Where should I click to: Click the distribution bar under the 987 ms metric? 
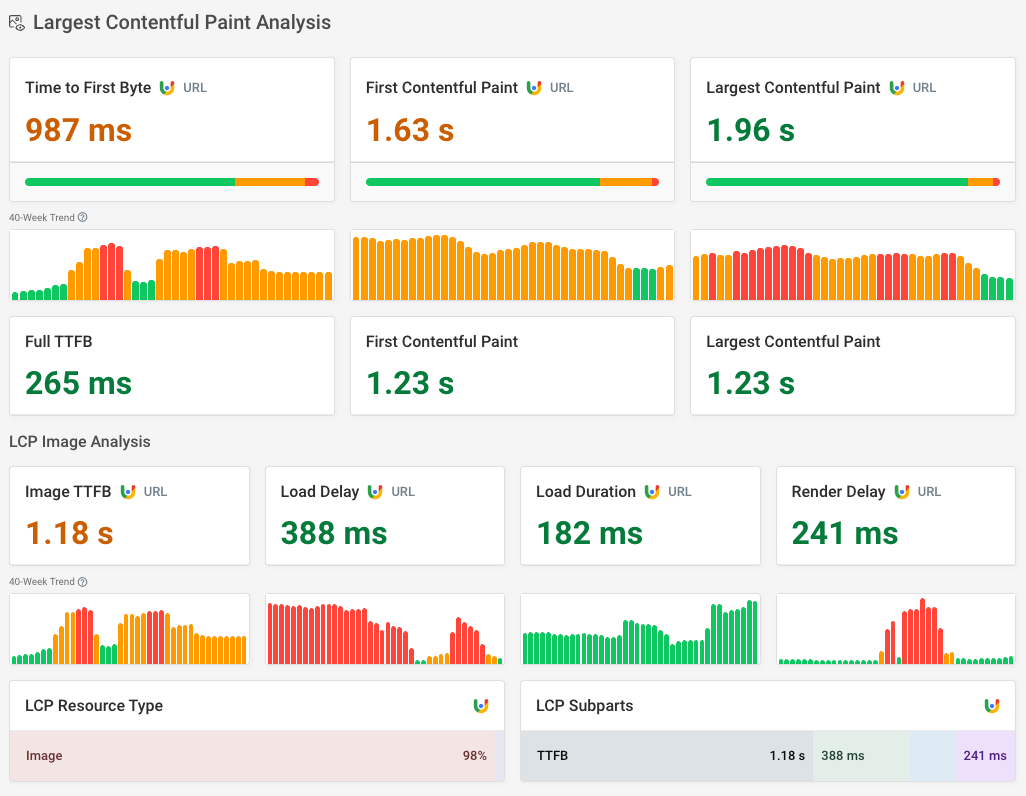click(x=171, y=182)
